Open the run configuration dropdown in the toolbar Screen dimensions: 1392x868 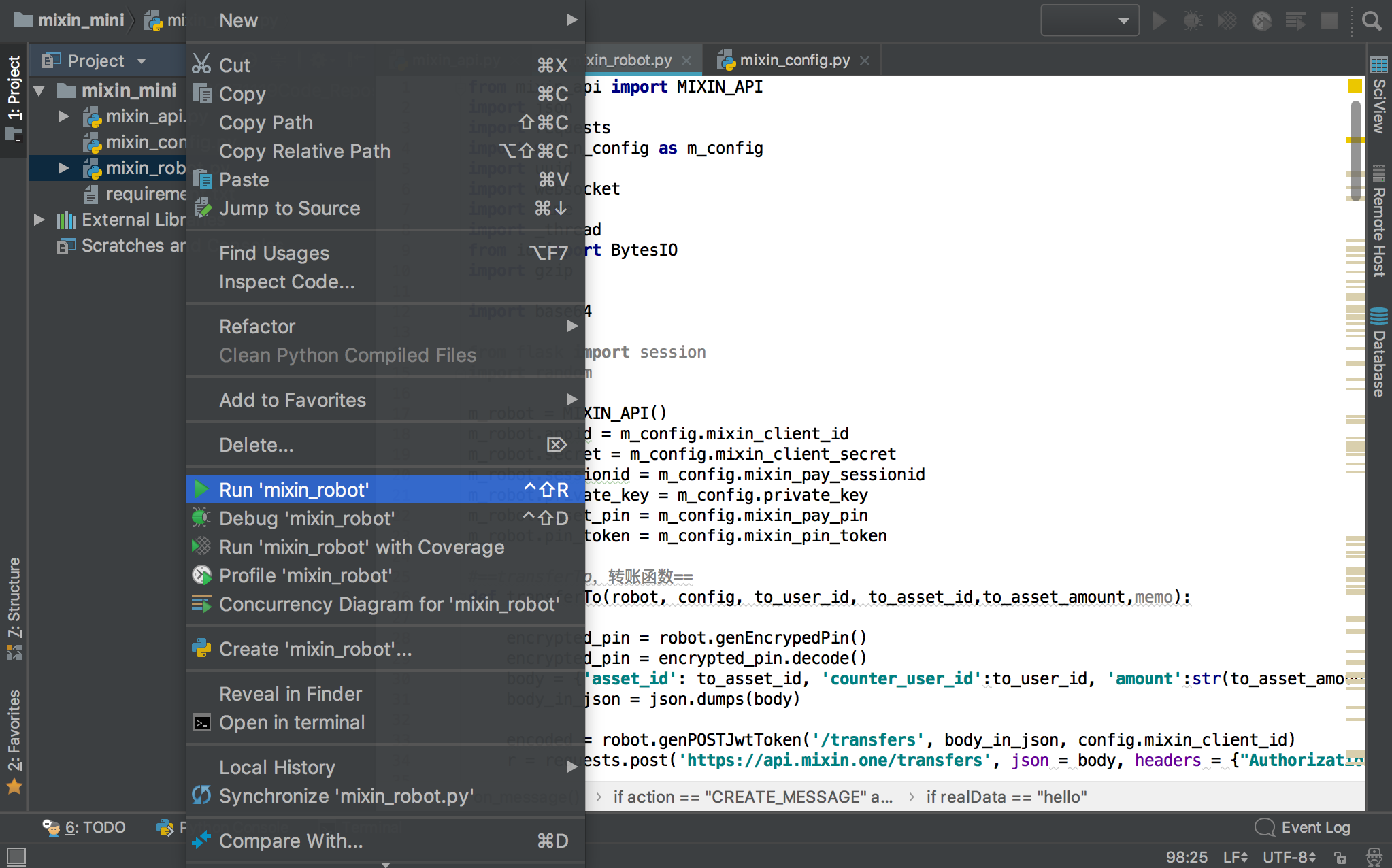tap(1089, 20)
